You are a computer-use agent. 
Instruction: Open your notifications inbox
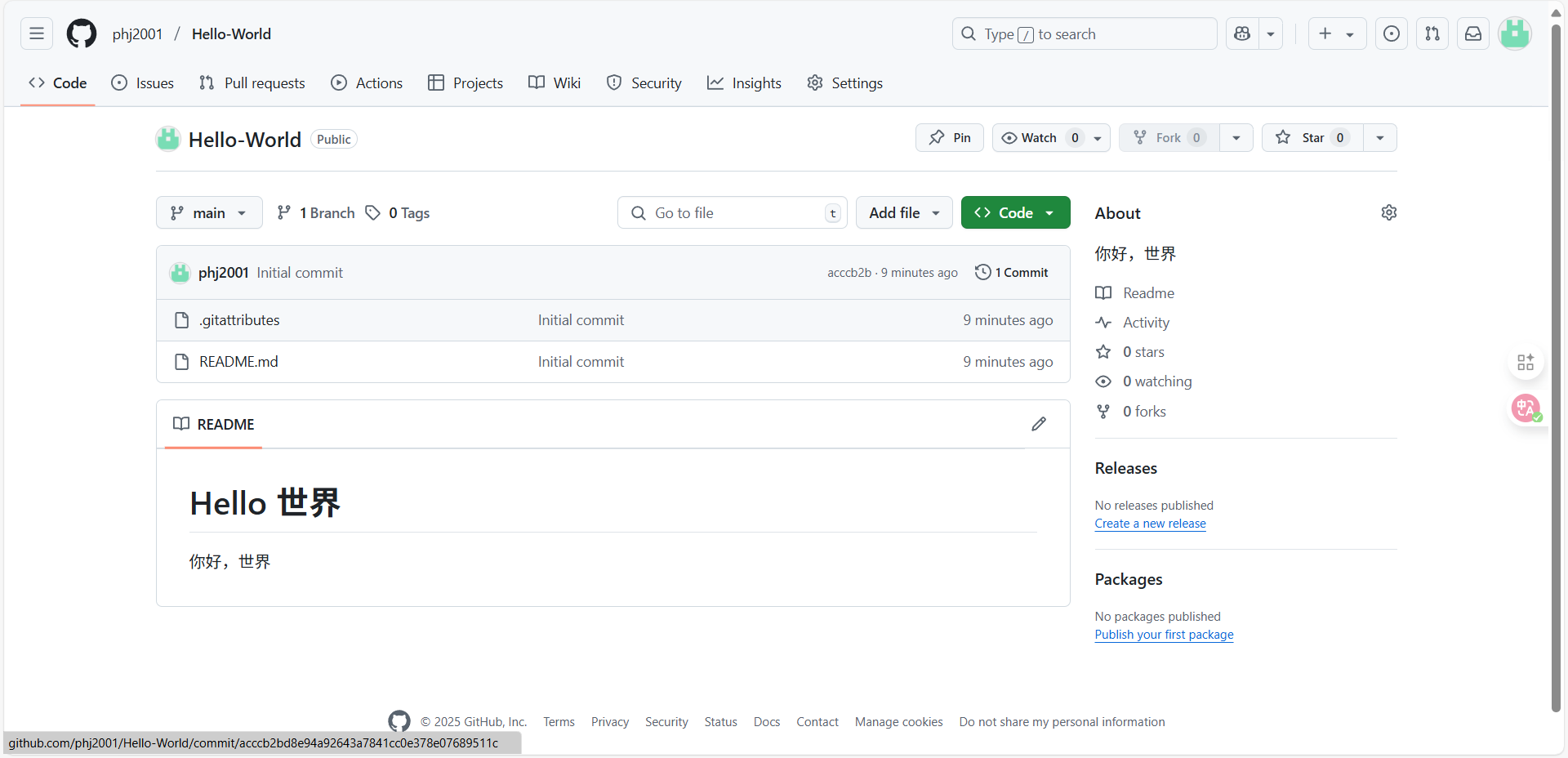click(1472, 33)
